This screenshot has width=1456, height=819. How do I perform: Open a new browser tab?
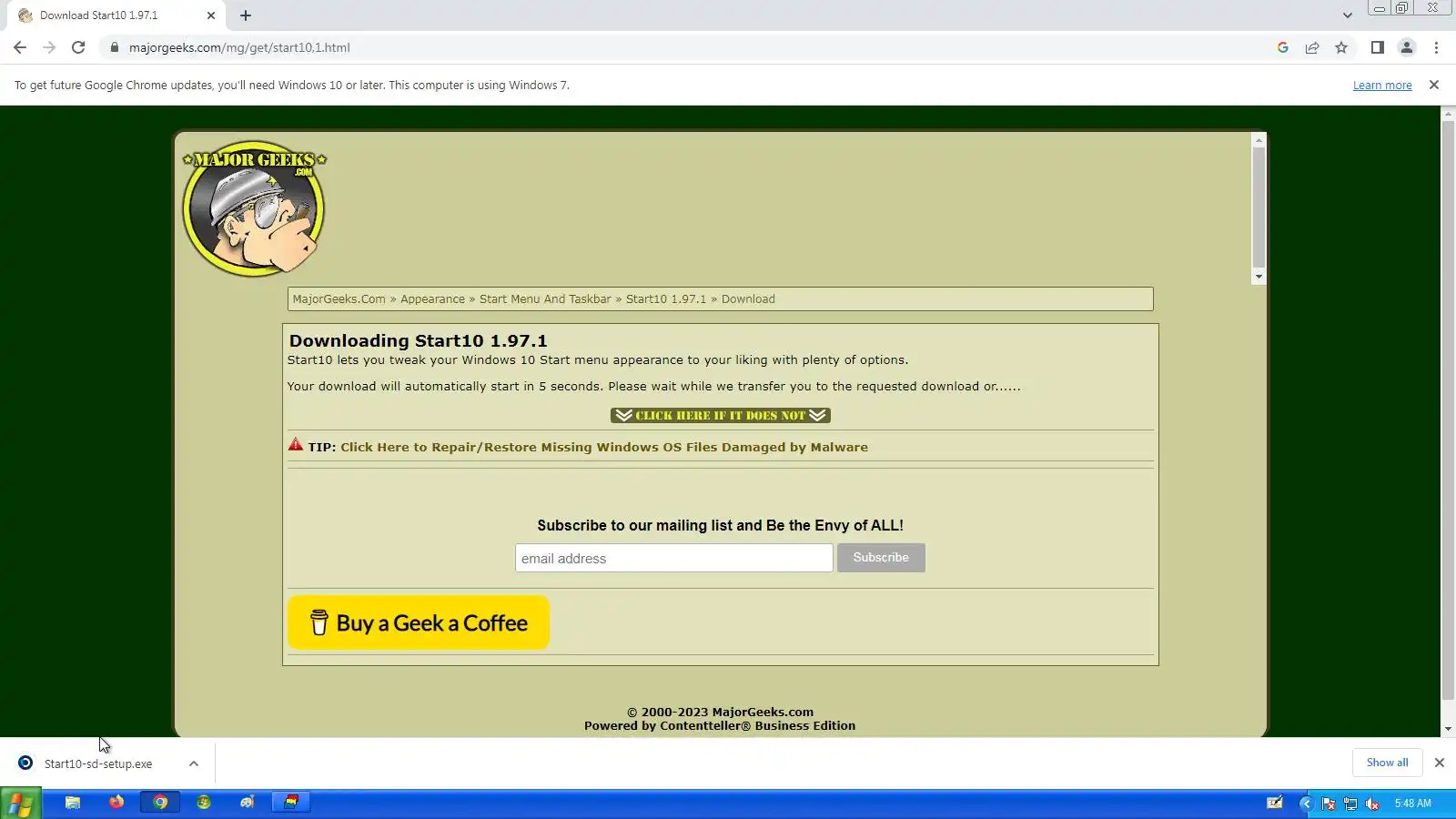click(x=246, y=15)
